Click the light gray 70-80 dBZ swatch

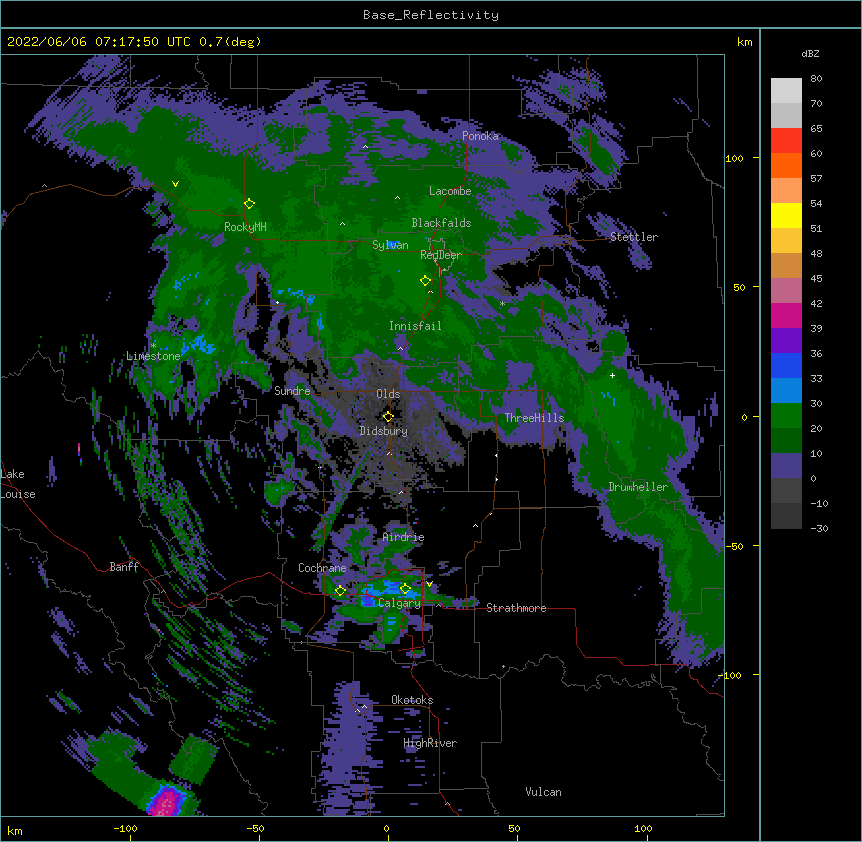coord(786,91)
